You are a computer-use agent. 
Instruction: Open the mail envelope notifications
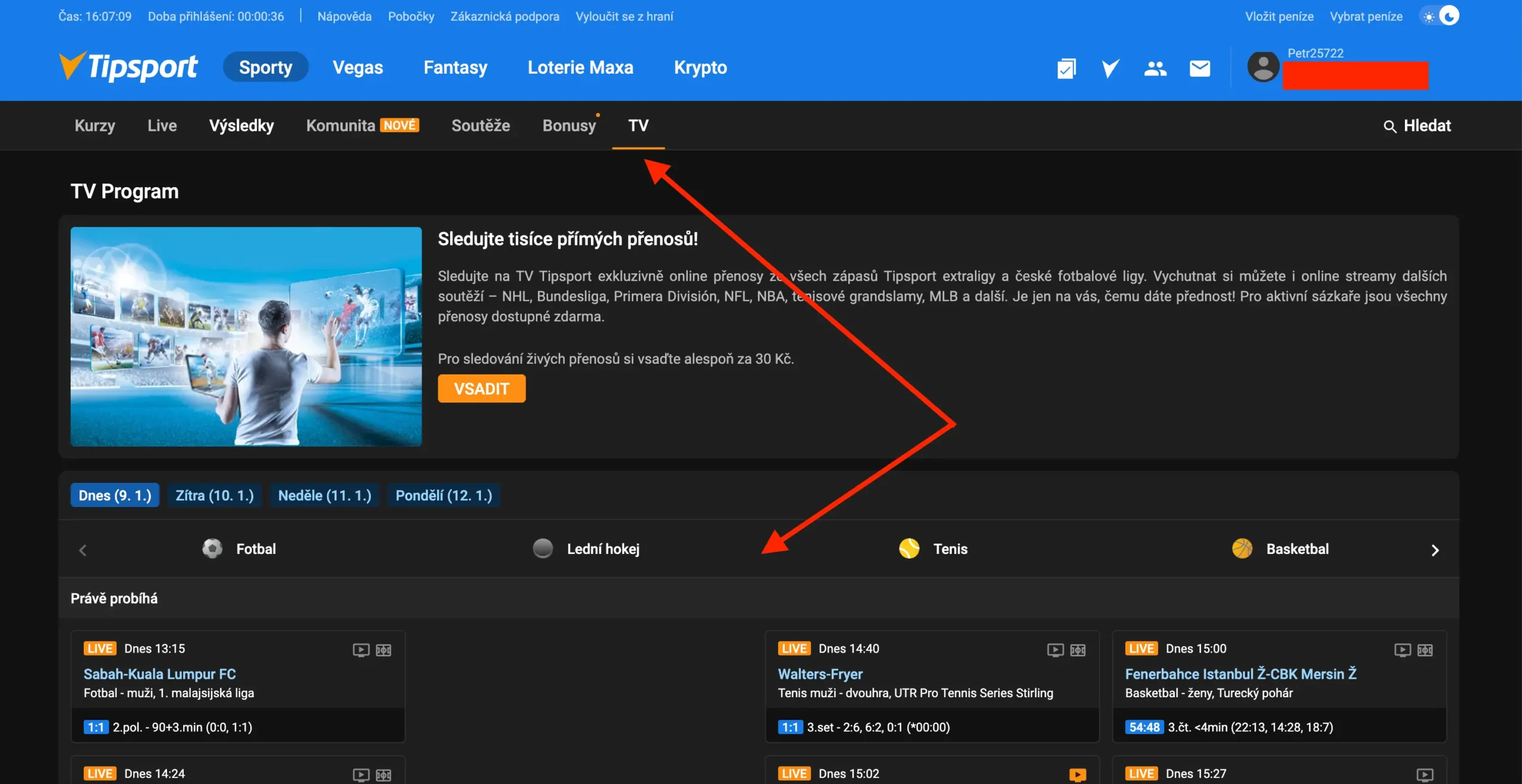click(x=1200, y=68)
